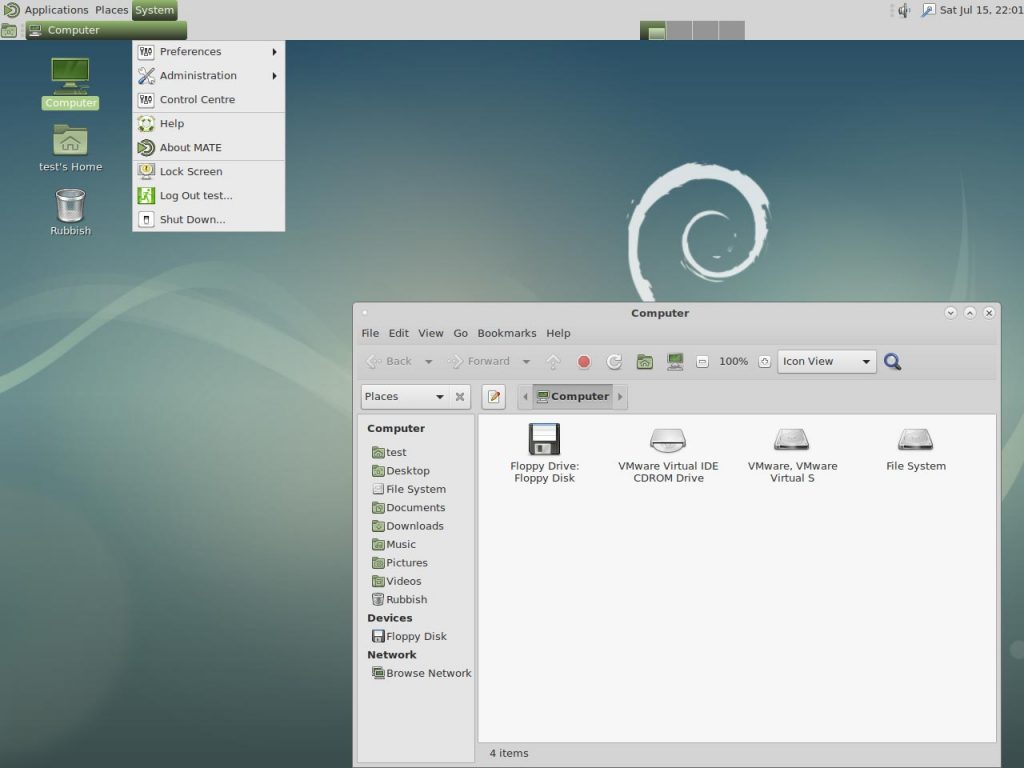Image resolution: width=1024 pixels, height=768 pixels.
Task: Click the Computer icon in the toolbar
Action: [675, 361]
